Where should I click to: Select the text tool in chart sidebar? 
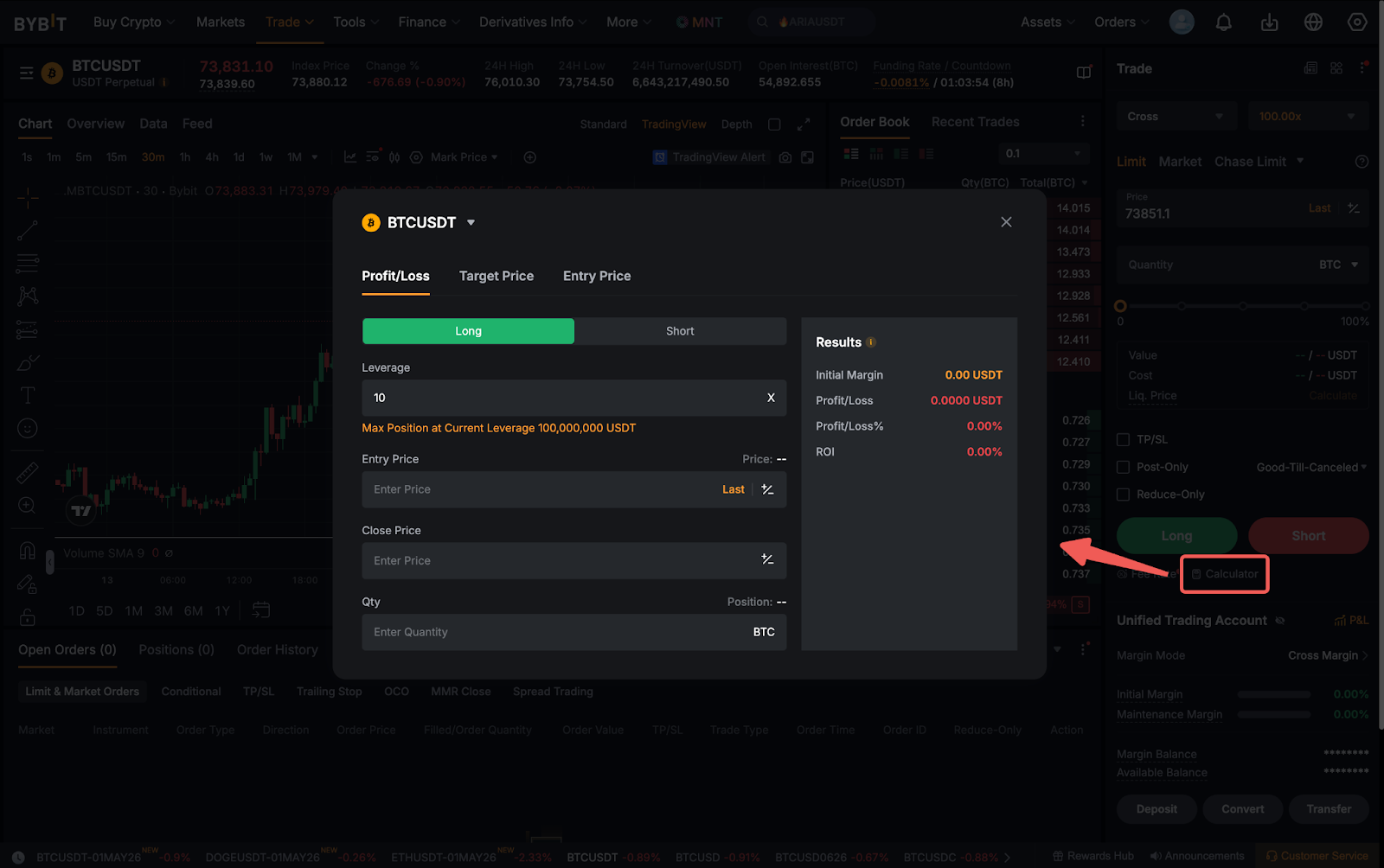click(x=28, y=395)
